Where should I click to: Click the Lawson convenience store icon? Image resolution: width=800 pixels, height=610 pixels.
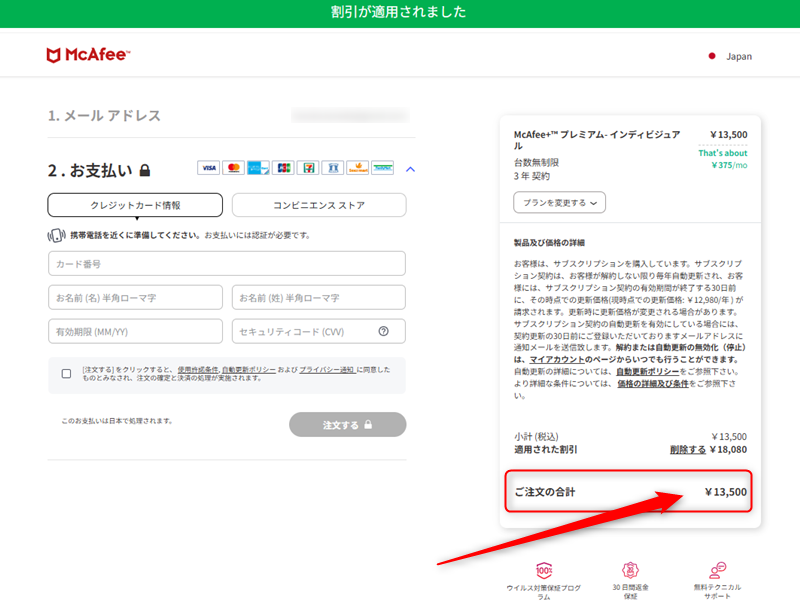(x=333, y=168)
